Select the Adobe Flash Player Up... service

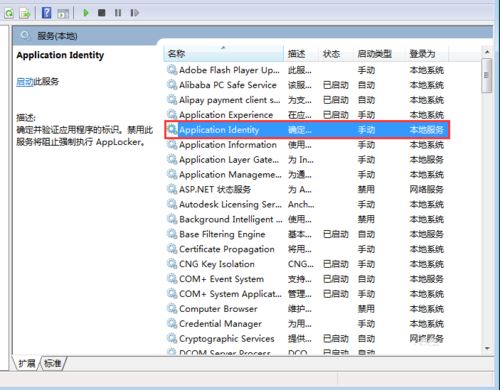pos(307,70)
